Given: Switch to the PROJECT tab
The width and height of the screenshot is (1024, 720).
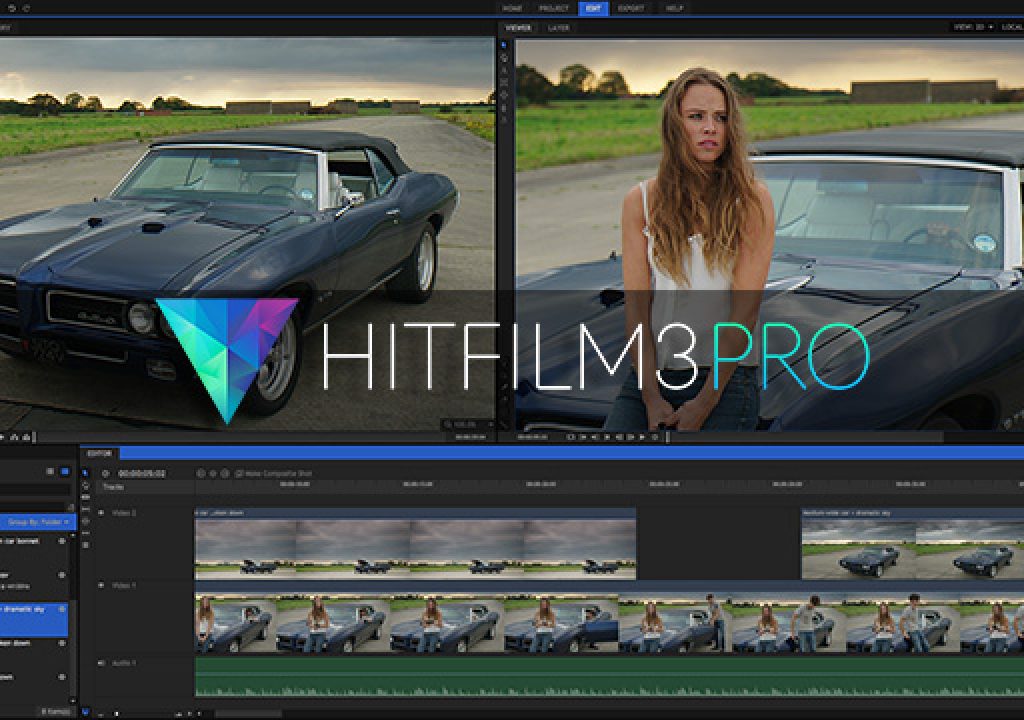Looking at the screenshot, I should pyautogui.click(x=554, y=8).
